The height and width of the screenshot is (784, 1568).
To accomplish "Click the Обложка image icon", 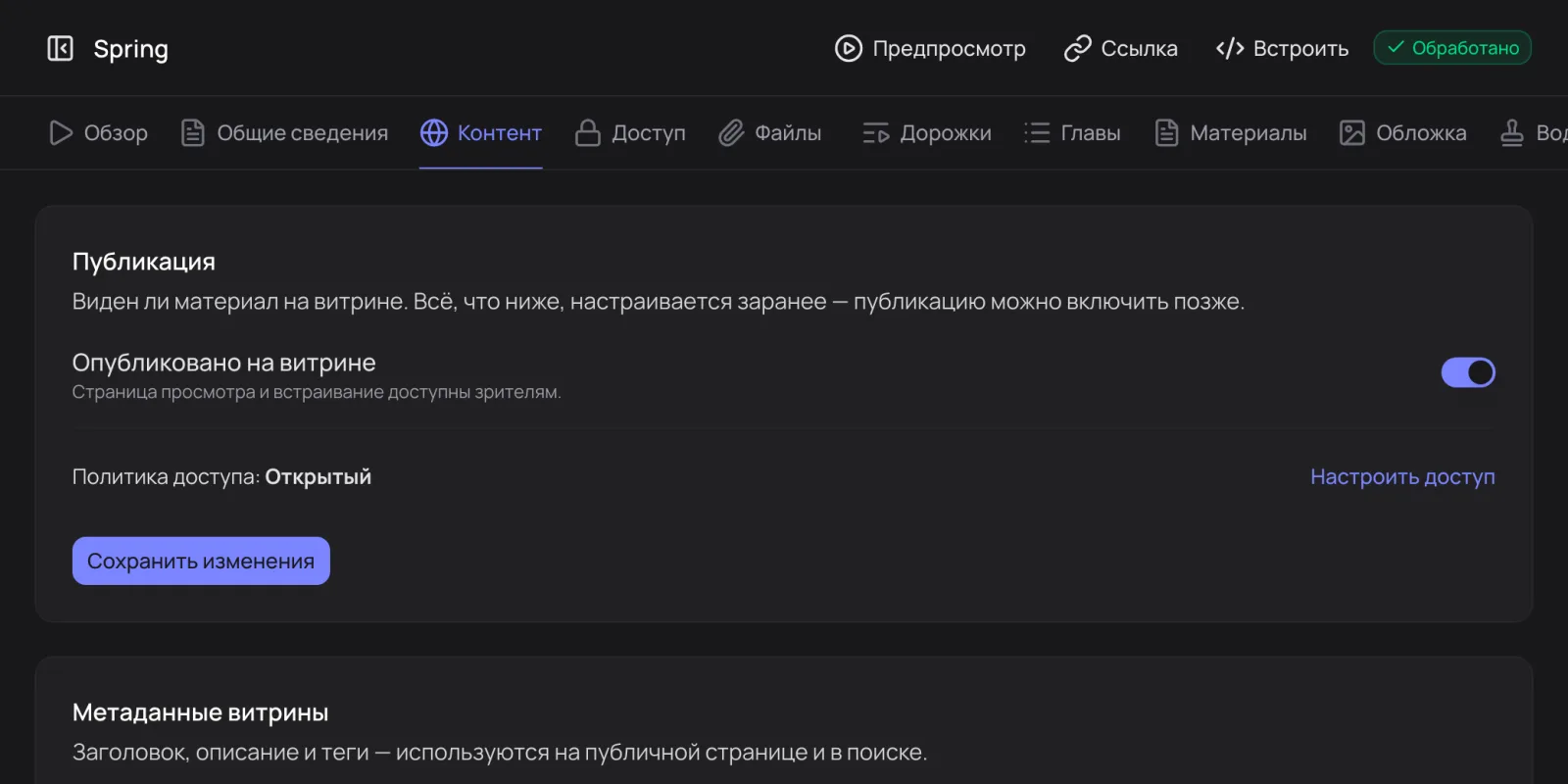I will [1352, 132].
